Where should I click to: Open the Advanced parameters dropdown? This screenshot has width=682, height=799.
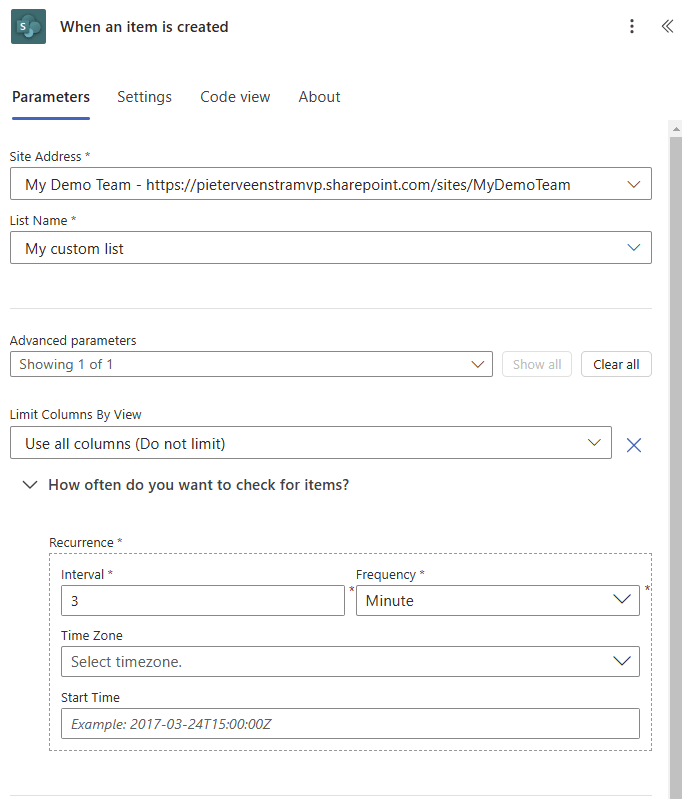[x=251, y=364]
